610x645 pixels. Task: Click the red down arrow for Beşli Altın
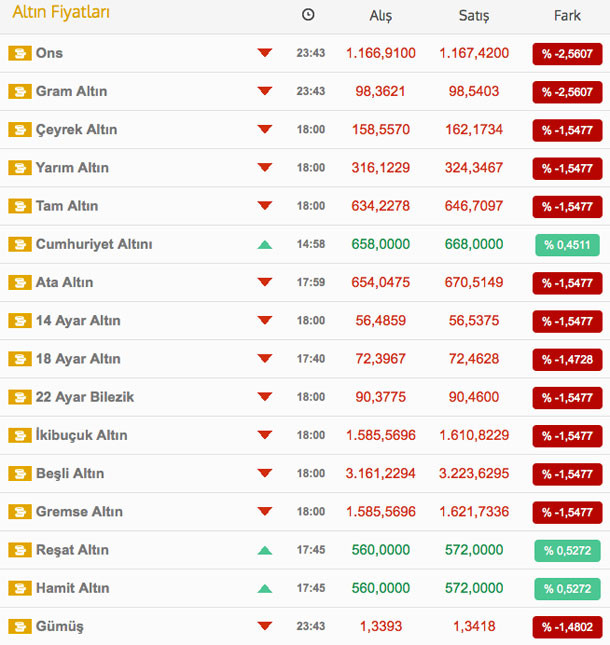pyautogui.click(x=264, y=473)
